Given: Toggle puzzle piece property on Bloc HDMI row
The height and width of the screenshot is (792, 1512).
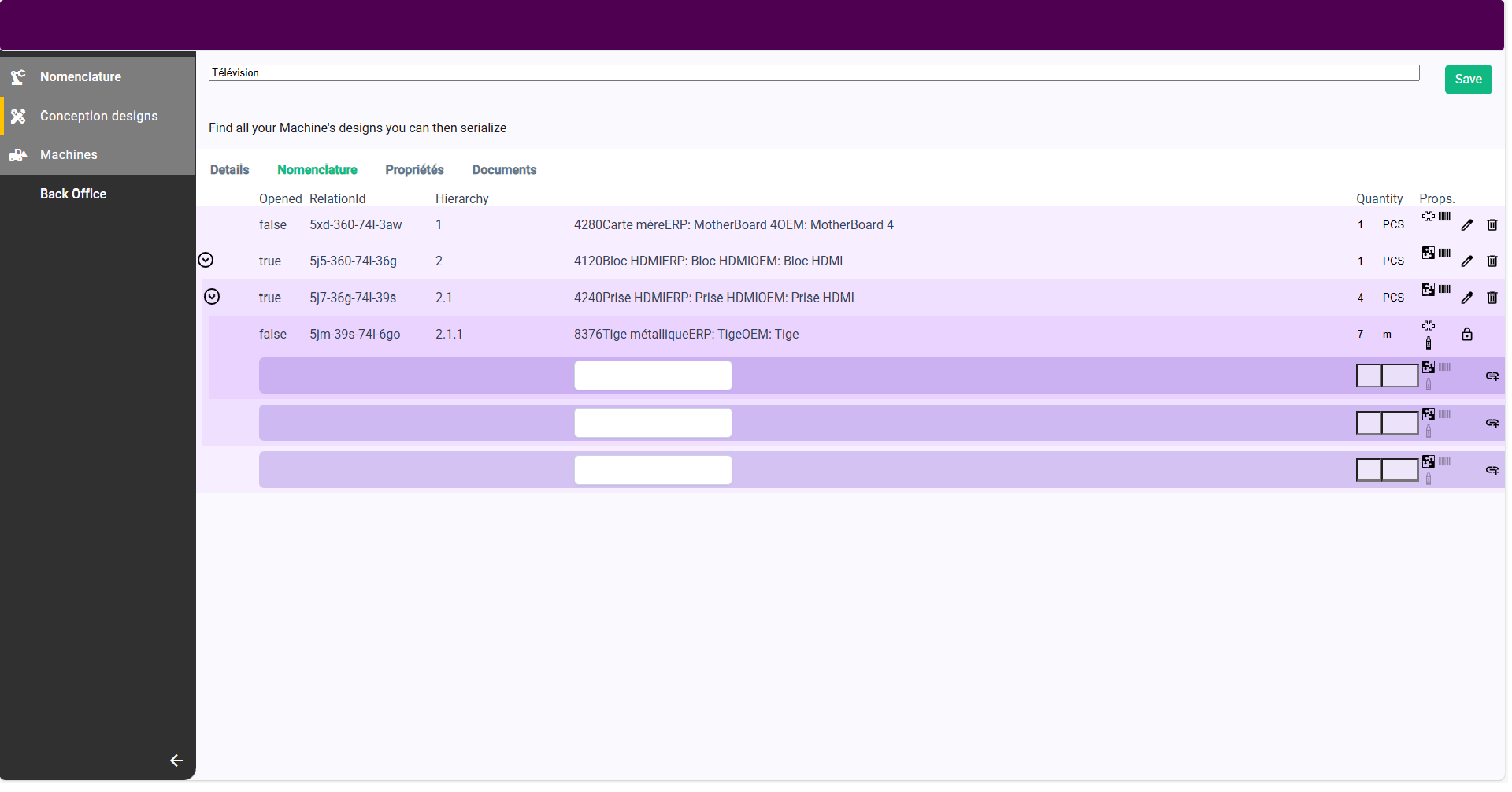Looking at the screenshot, I should [1428, 253].
